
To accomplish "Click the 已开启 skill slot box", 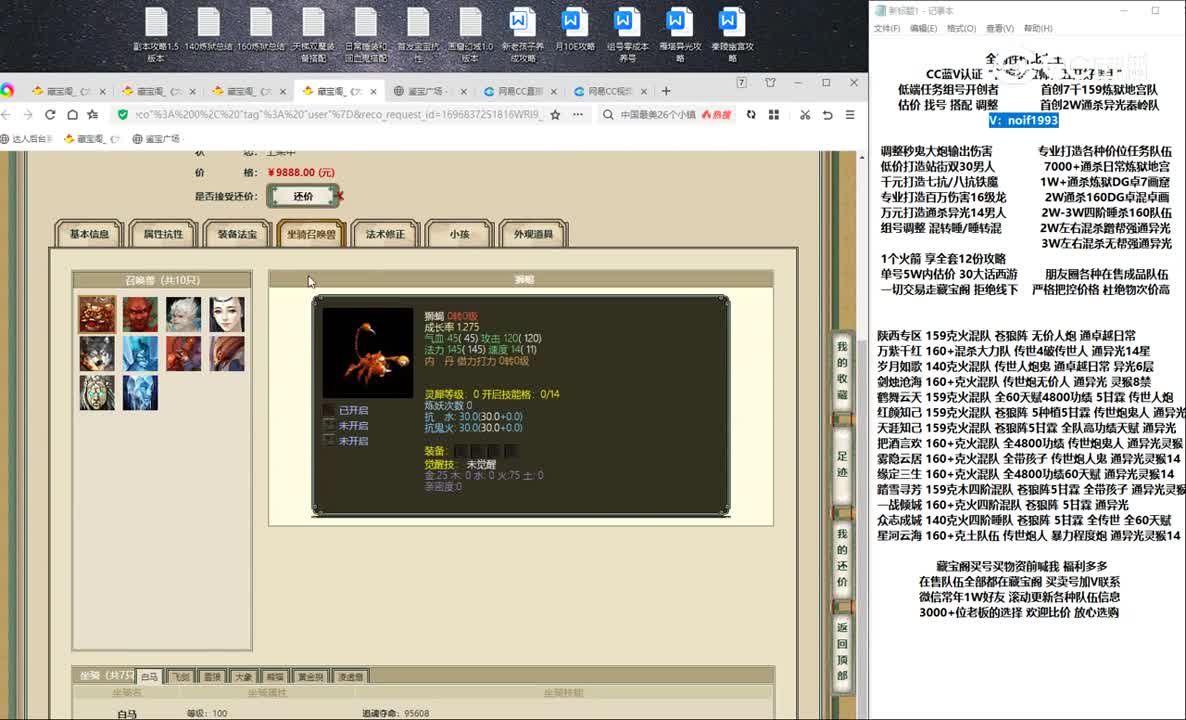I will pos(328,410).
